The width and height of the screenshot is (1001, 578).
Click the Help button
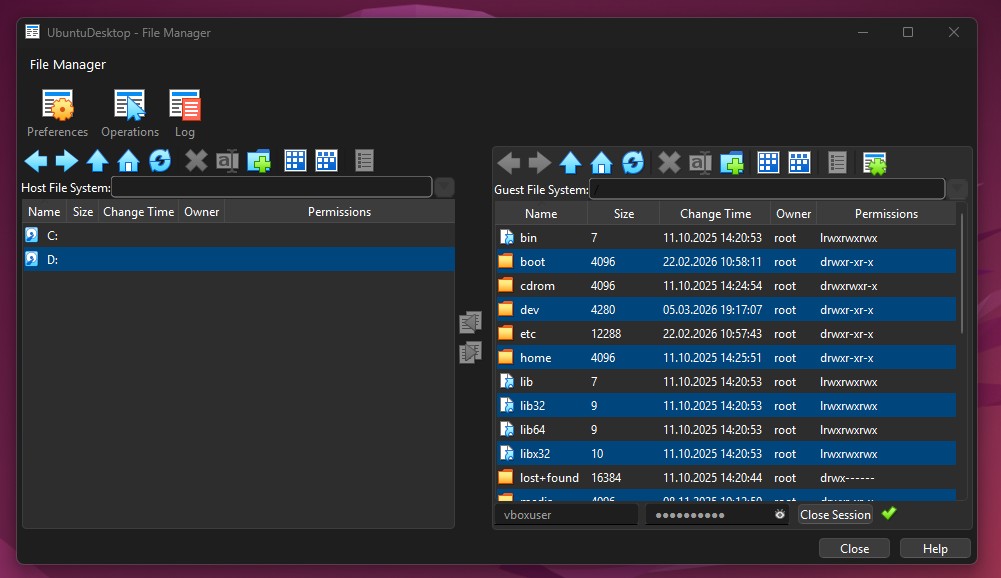click(x=934, y=548)
